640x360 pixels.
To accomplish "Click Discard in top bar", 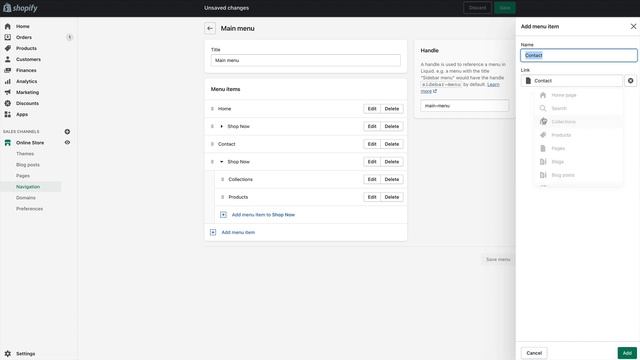I will click(x=478, y=8).
